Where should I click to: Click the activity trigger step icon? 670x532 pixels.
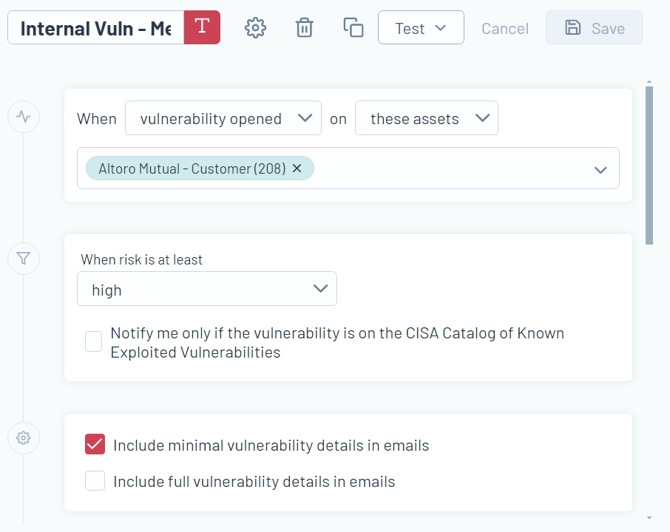click(x=24, y=117)
